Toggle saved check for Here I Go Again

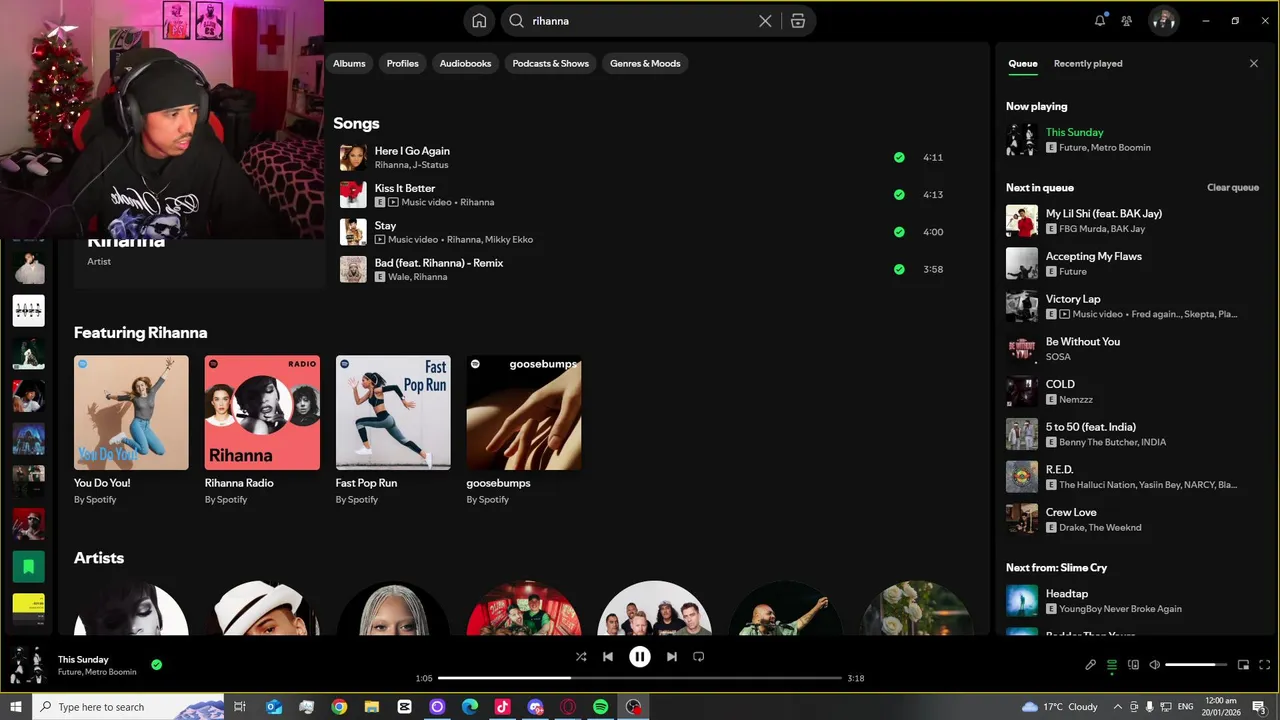coord(899,157)
